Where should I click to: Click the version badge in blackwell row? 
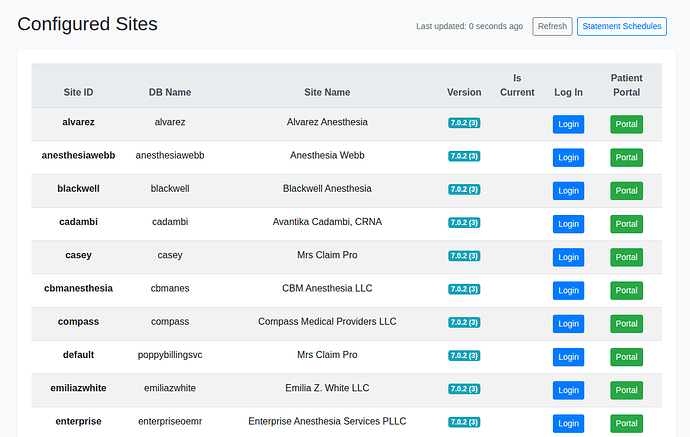coord(464,189)
